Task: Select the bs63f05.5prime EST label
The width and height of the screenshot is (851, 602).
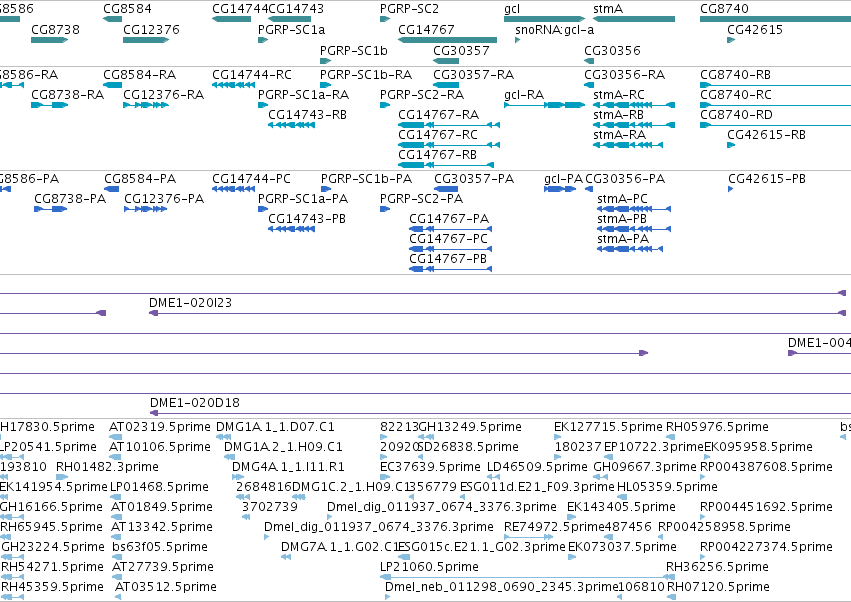Action: coord(160,547)
